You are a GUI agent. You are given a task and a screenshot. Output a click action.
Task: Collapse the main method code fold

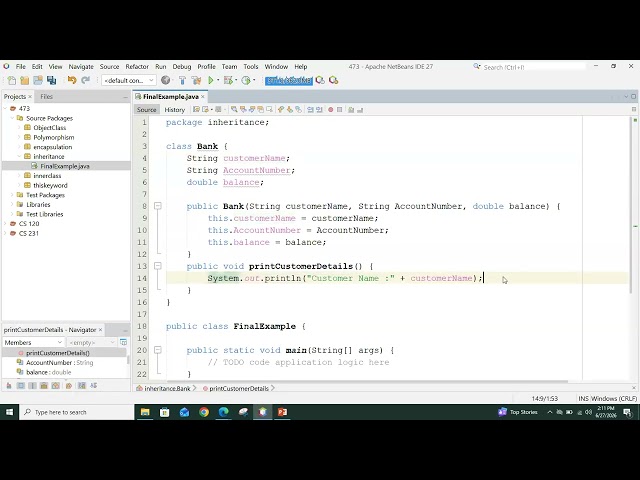(158, 350)
